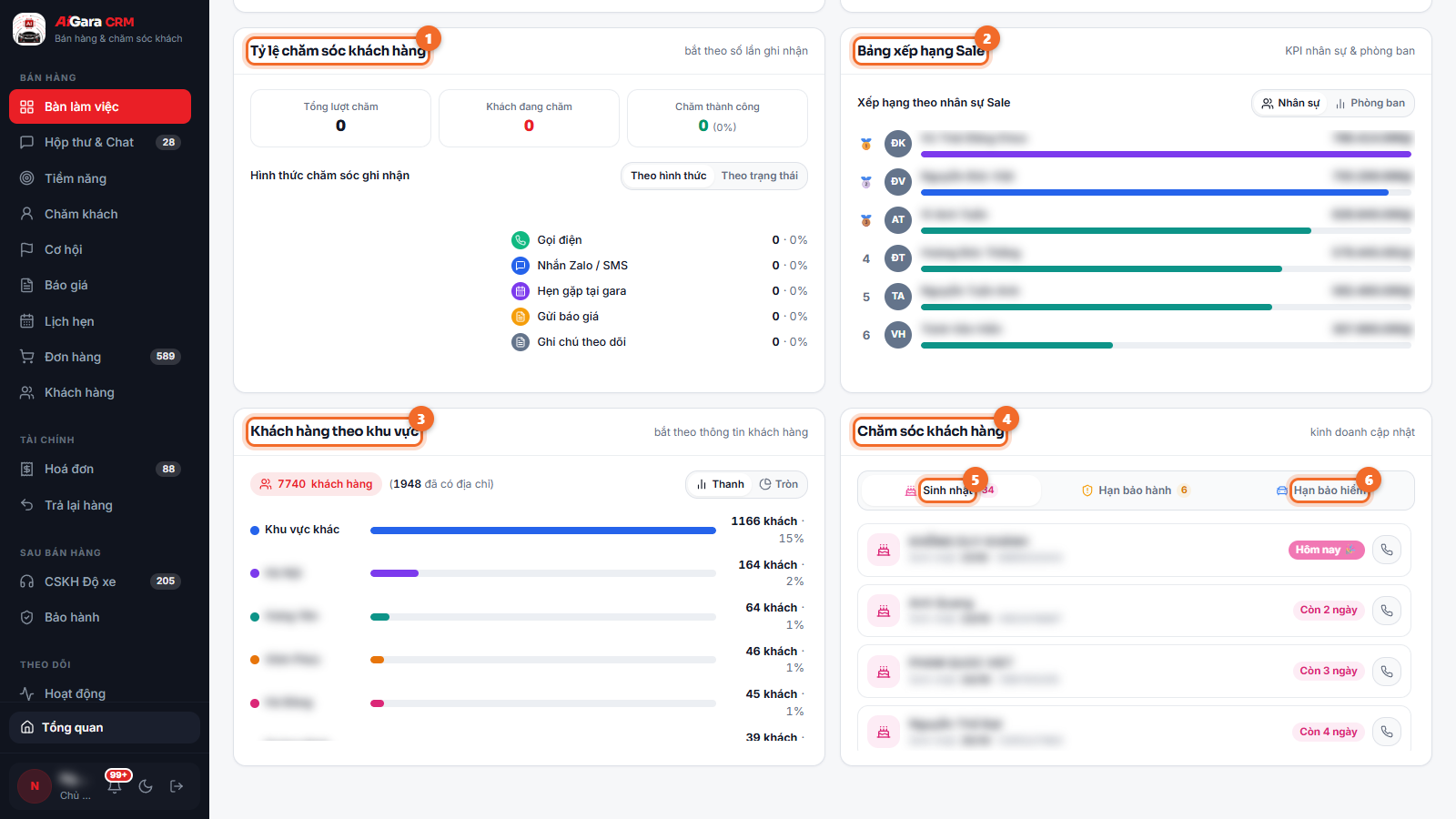Click the top-ranked ĐK sales progress bar
This screenshot has height=819, width=1456.
[x=1166, y=155]
